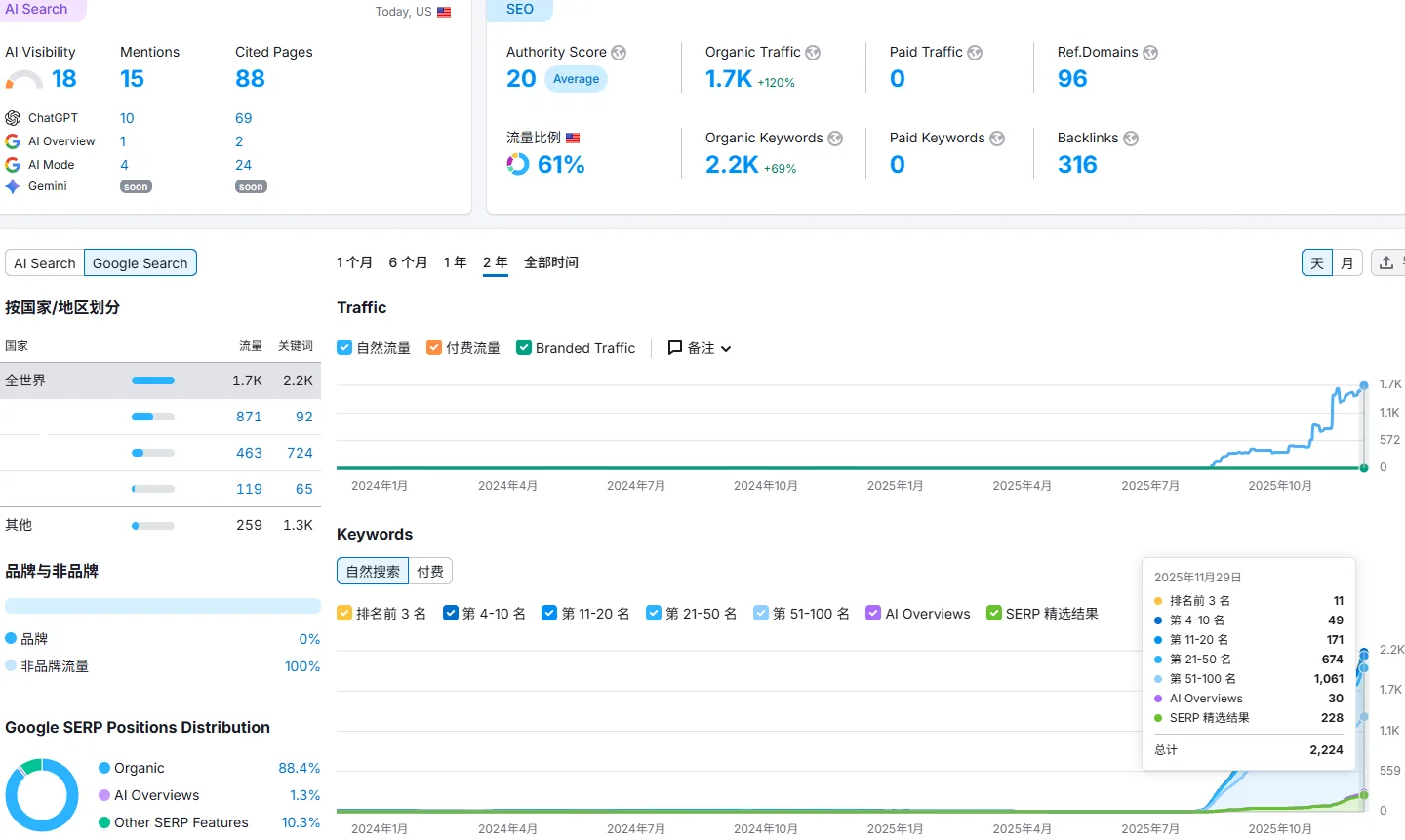Click the info icon beside Paid Traffic
This screenshot has height=840, width=1405.
pyautogui.click(x=975, y=53)
